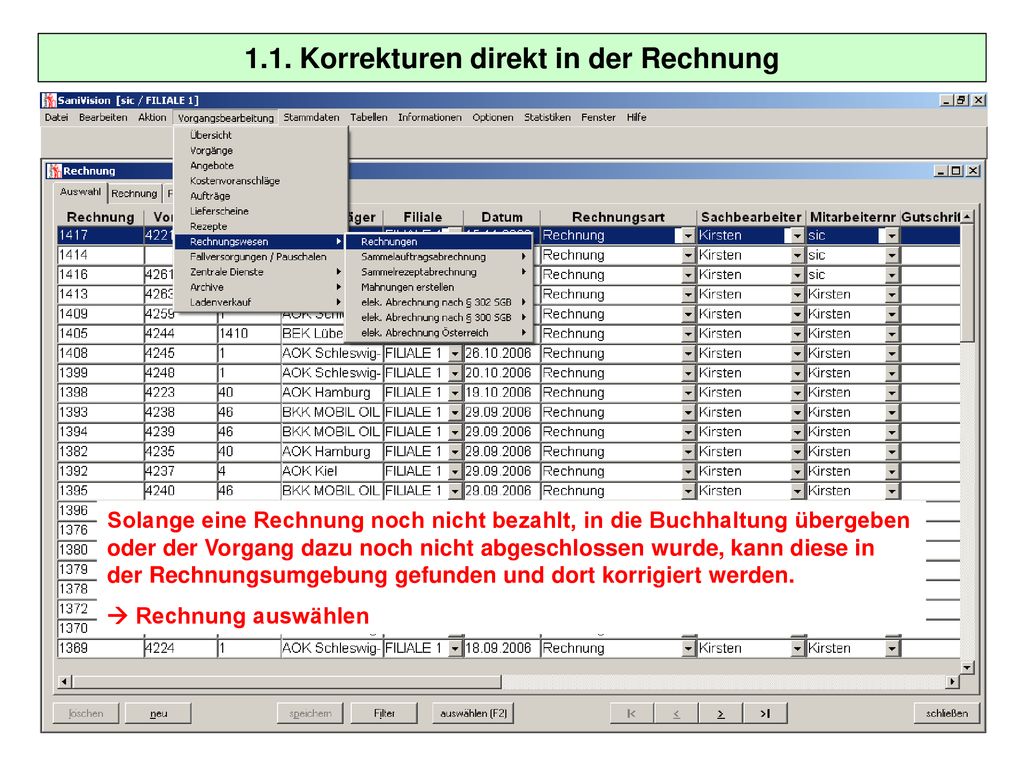Open Fallversorgungen / Pauschalen menu entry

coord(261,257)
